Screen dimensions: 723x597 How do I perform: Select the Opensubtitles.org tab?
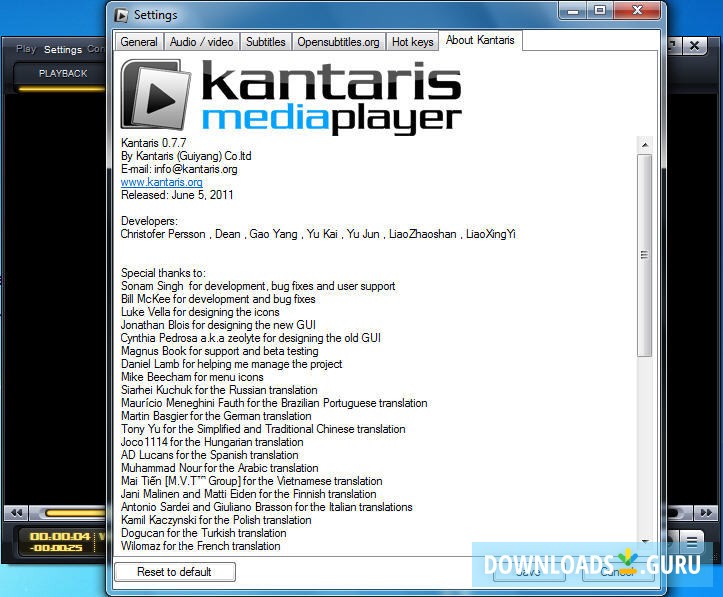tap(338, 42)
